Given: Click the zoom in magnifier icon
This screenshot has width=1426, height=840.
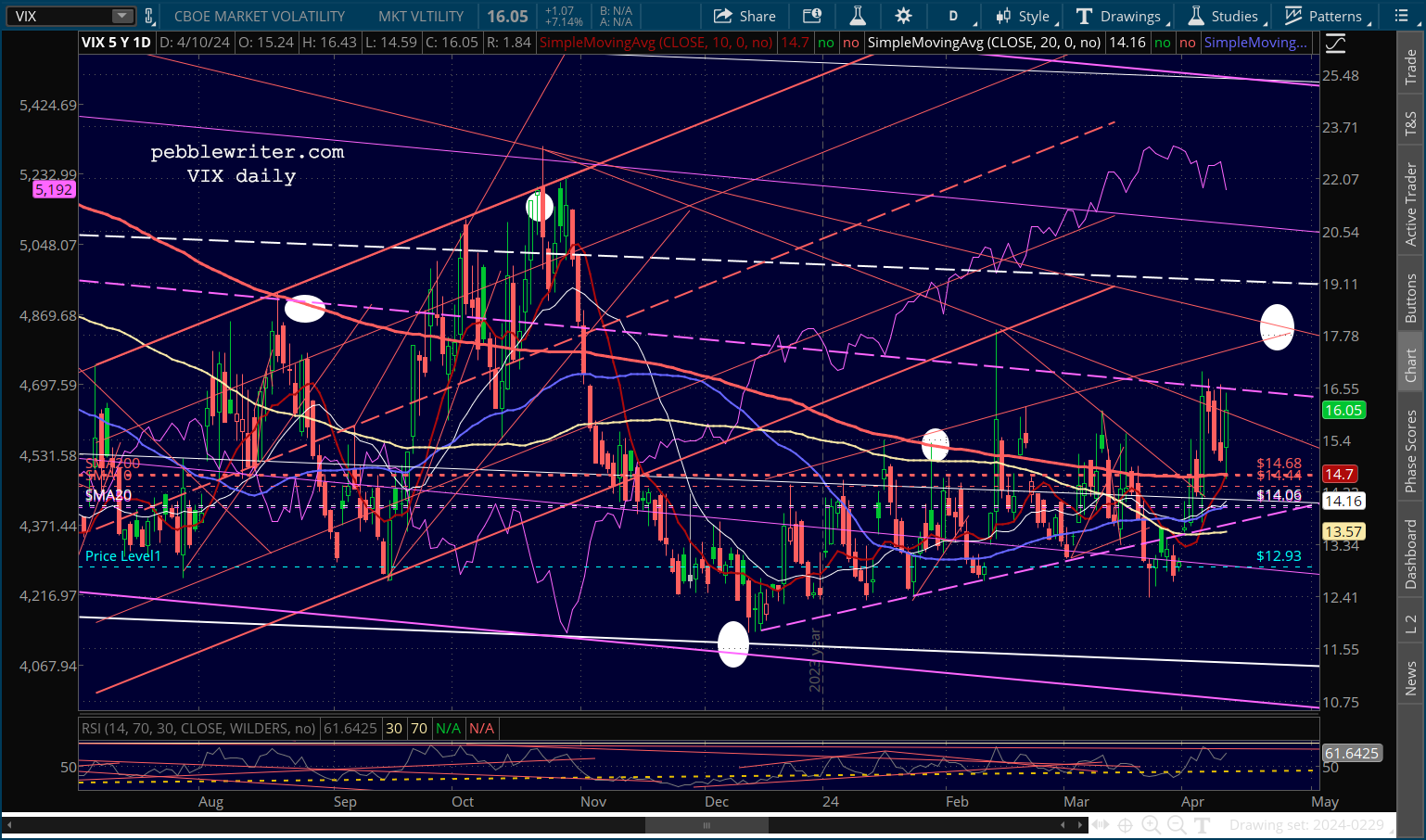Looking at the screenshot, I should coord(1151,824).
